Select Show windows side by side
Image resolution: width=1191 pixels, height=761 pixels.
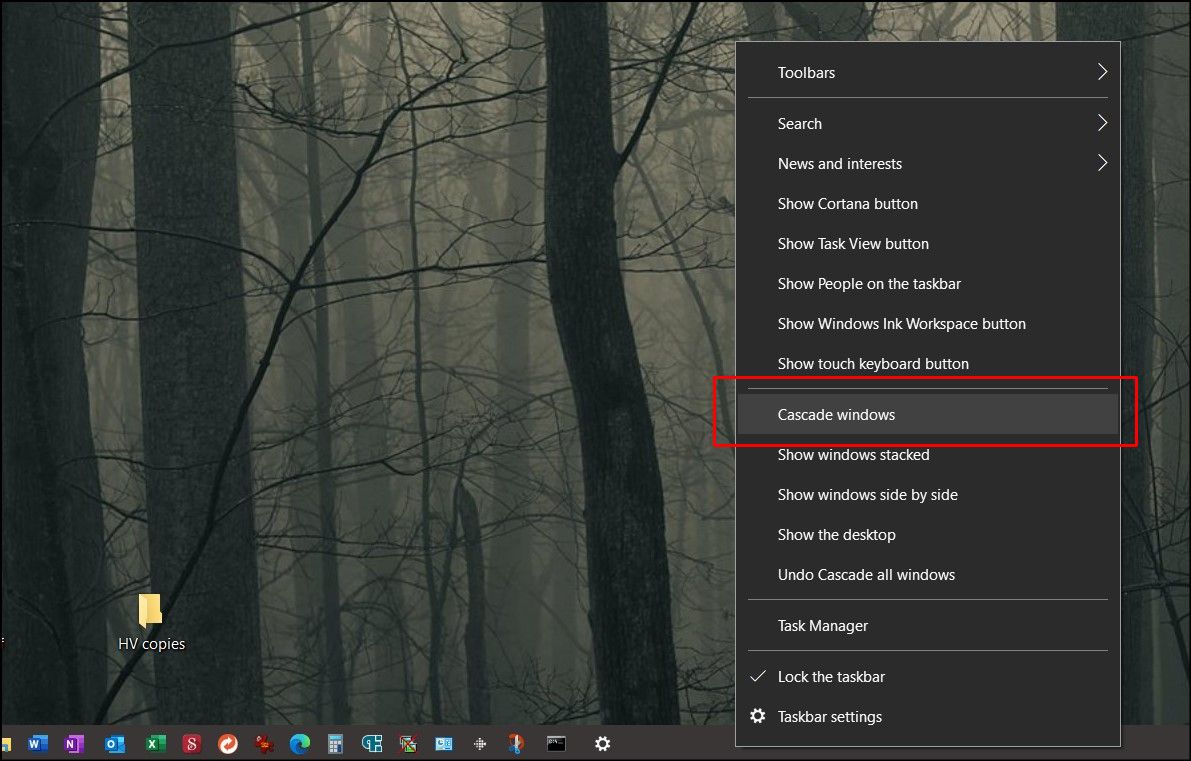pyautogui.click(x=928, y=494)
